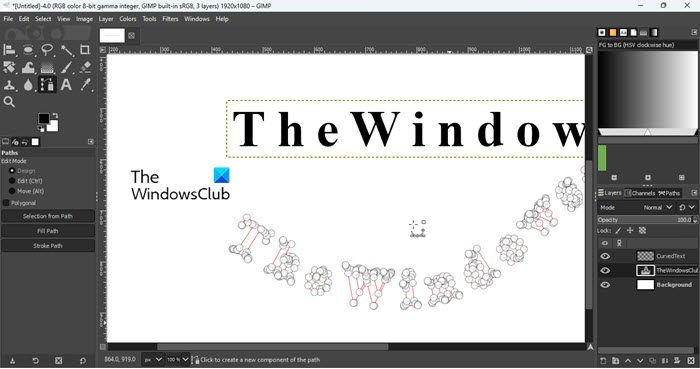Screen dimensions: 700x369
Task: Switch to the Channels tab
Action: (x=639, y=193)
